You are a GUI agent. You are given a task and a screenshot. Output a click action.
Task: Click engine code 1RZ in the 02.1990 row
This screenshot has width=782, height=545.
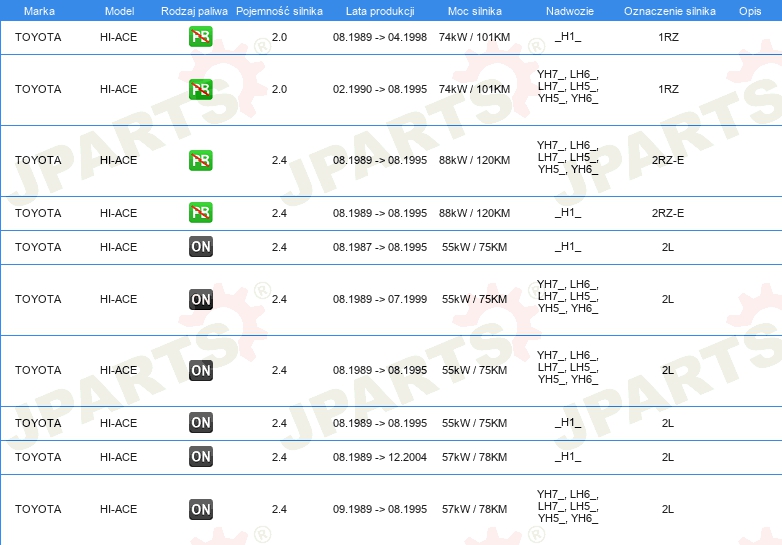tap(668, 89)
